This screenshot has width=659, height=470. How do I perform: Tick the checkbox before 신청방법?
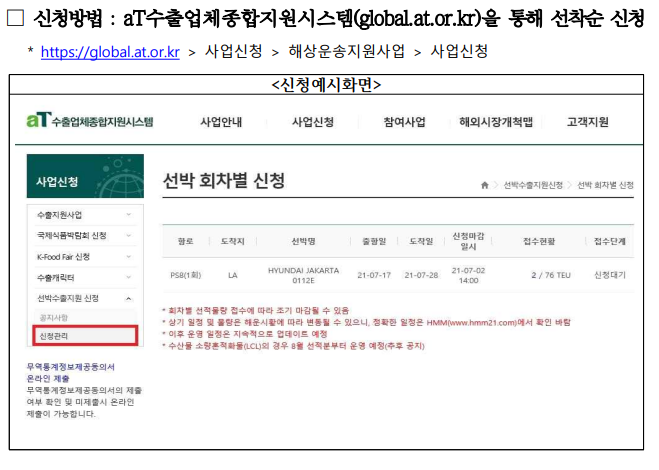tap(16, 18)
